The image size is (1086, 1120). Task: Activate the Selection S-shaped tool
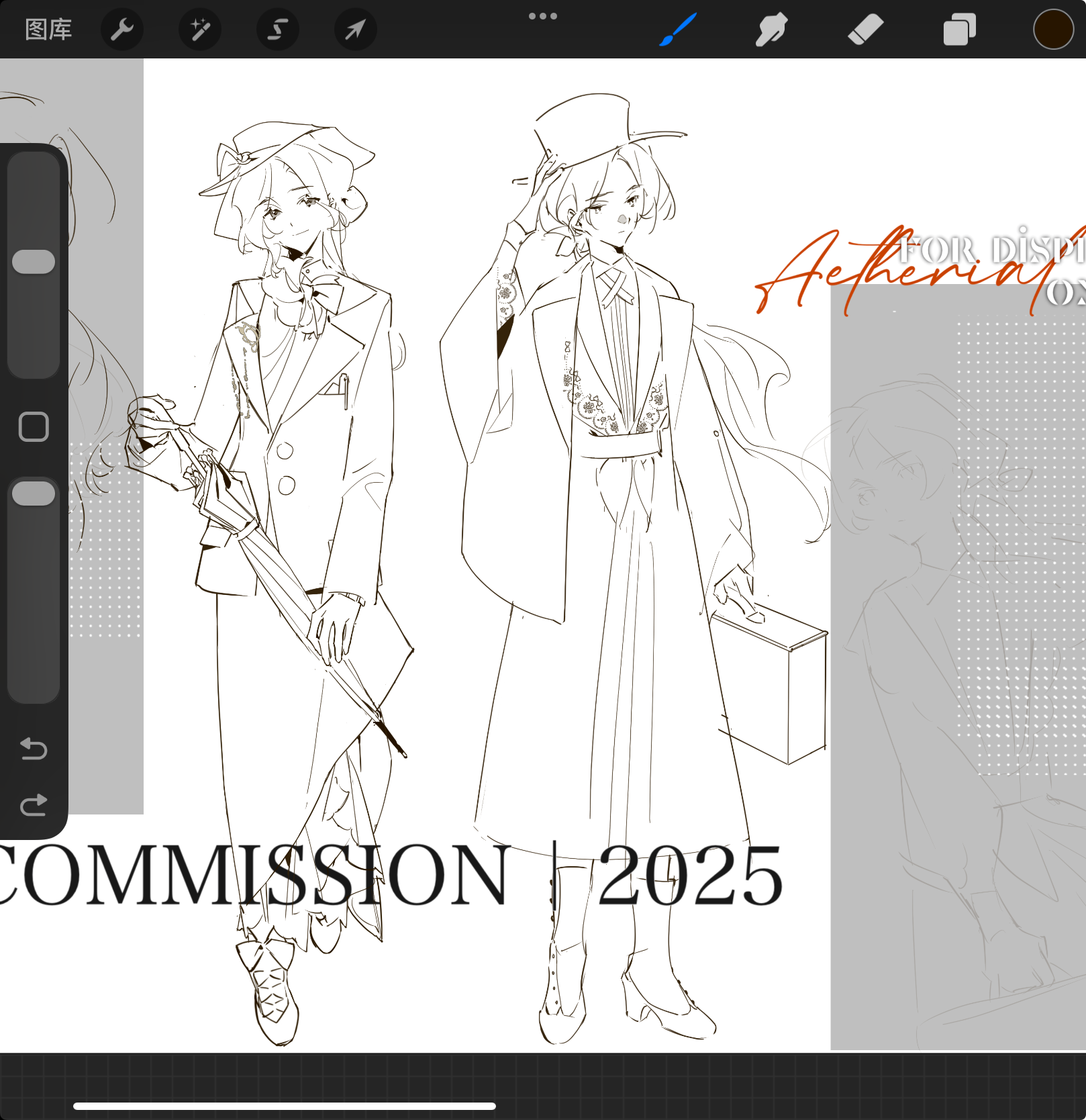point(277,30)
